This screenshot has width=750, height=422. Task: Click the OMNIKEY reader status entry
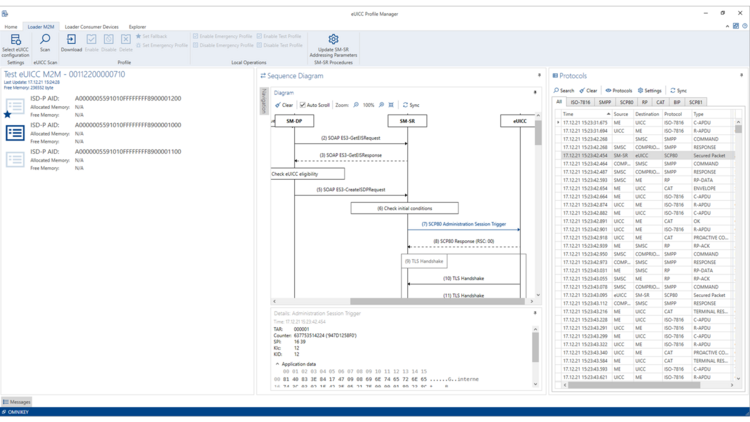(x=15, y=412)
